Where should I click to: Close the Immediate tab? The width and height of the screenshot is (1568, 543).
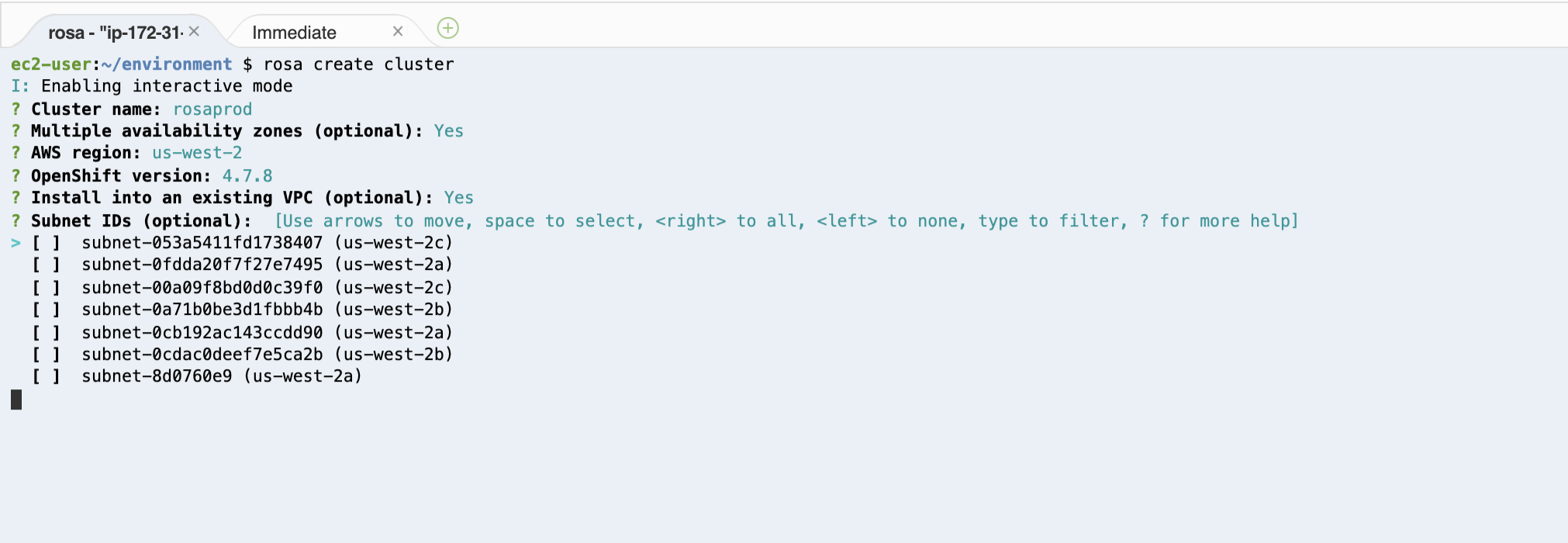398,32
